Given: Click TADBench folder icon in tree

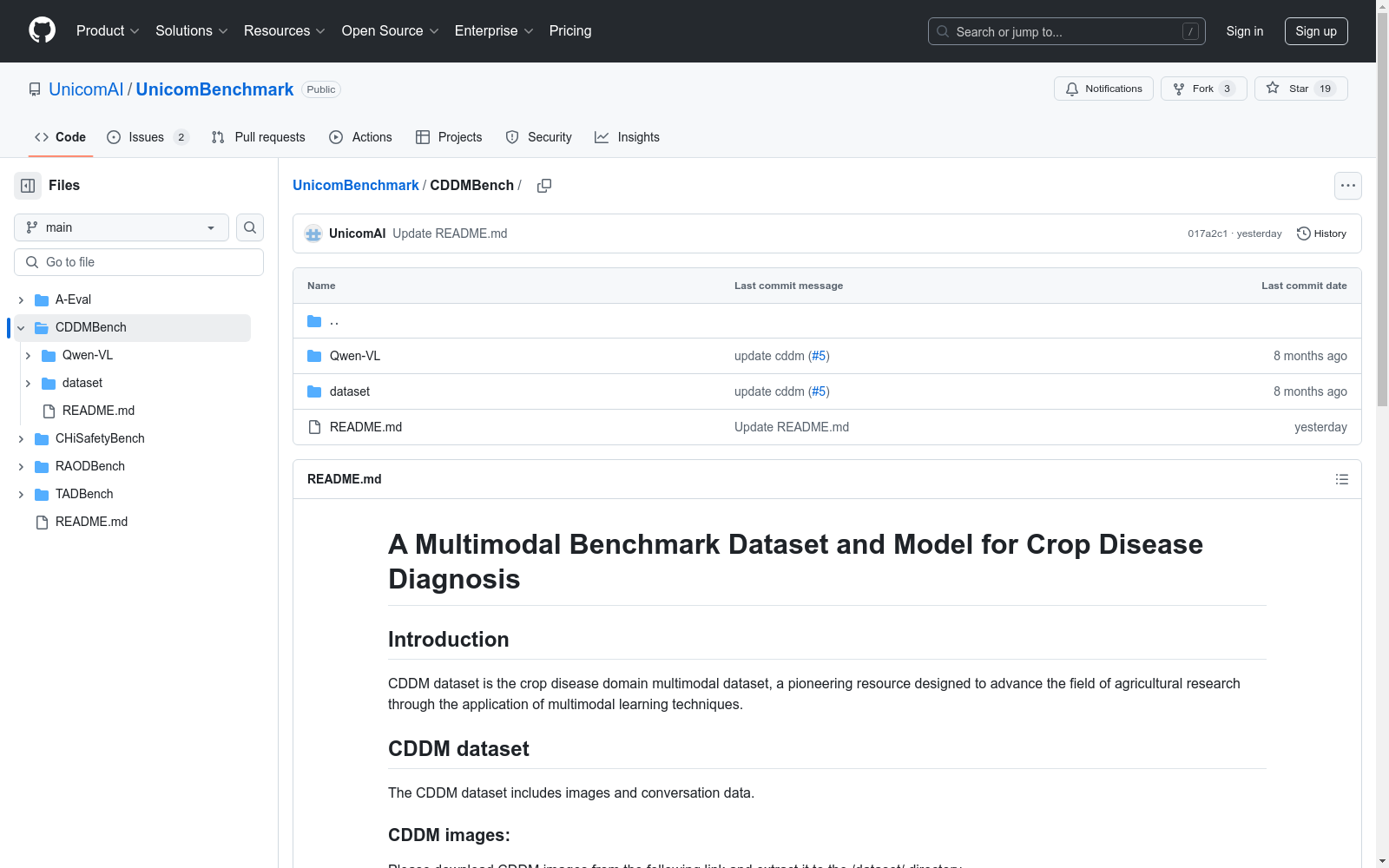Looking at the screenshot, I should (x=42, y=495).
